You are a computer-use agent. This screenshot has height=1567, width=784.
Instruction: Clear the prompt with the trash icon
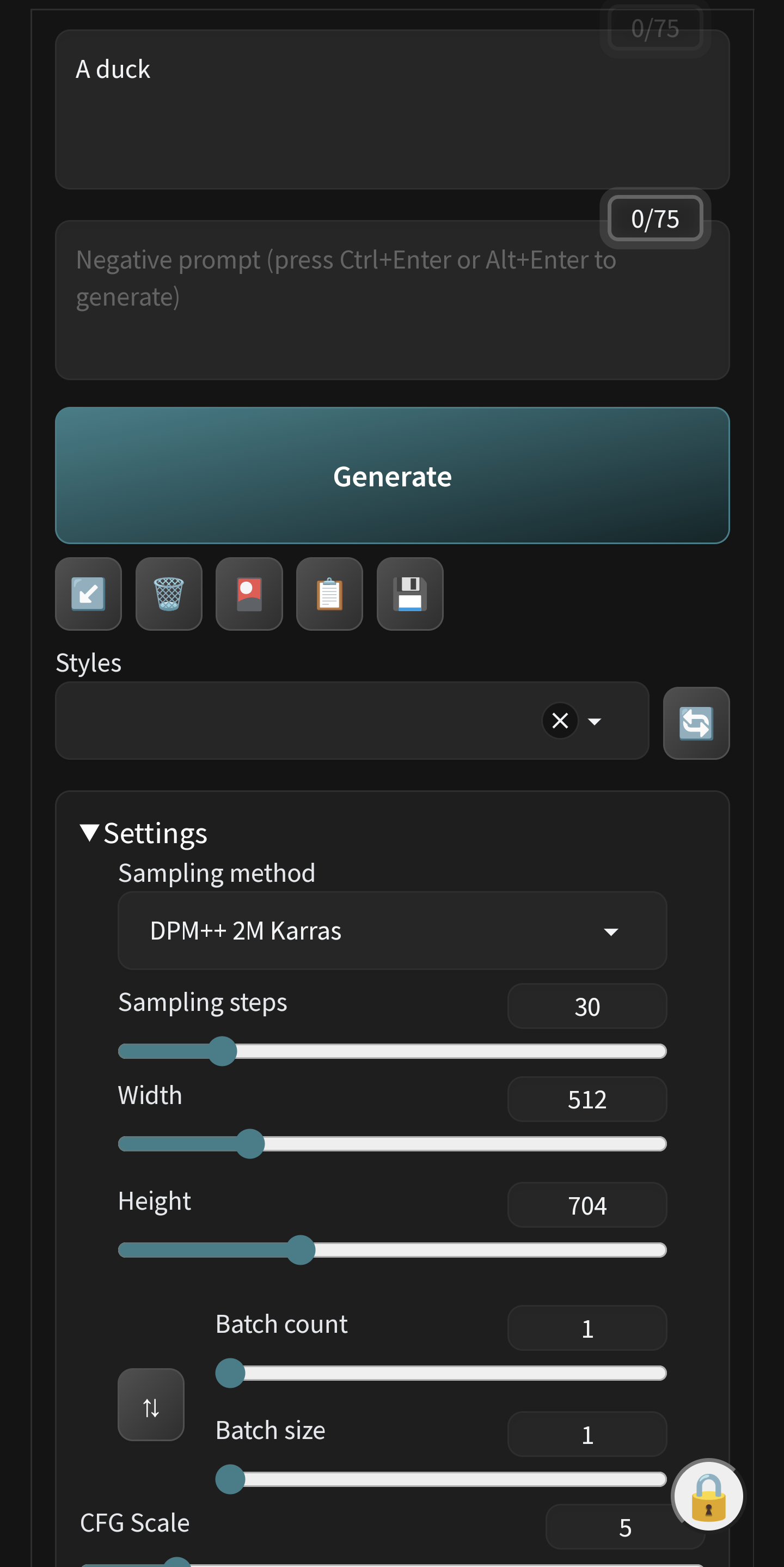(168, 594)
